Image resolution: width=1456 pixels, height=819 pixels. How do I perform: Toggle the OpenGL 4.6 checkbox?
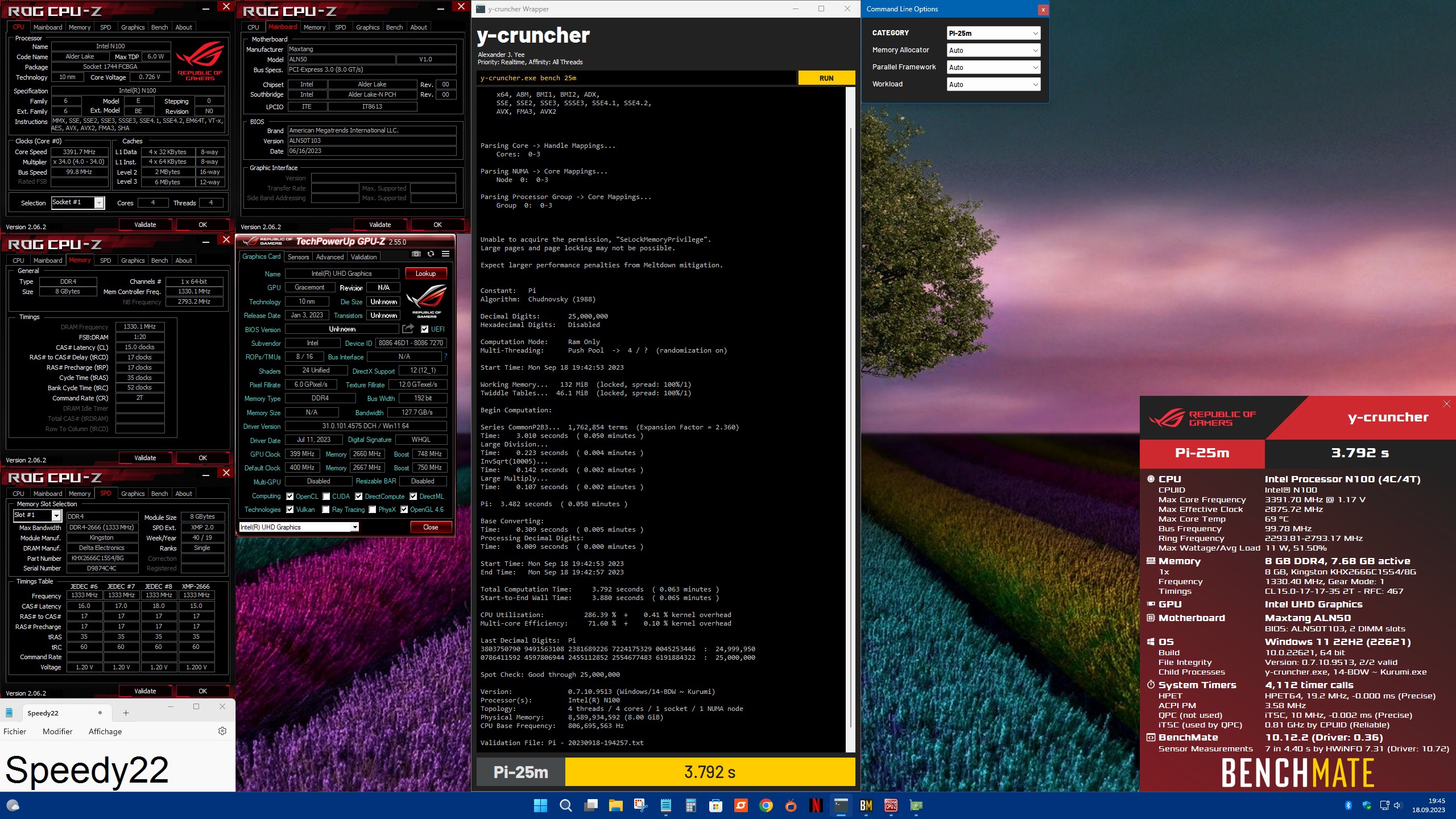[x=404, y=510]
